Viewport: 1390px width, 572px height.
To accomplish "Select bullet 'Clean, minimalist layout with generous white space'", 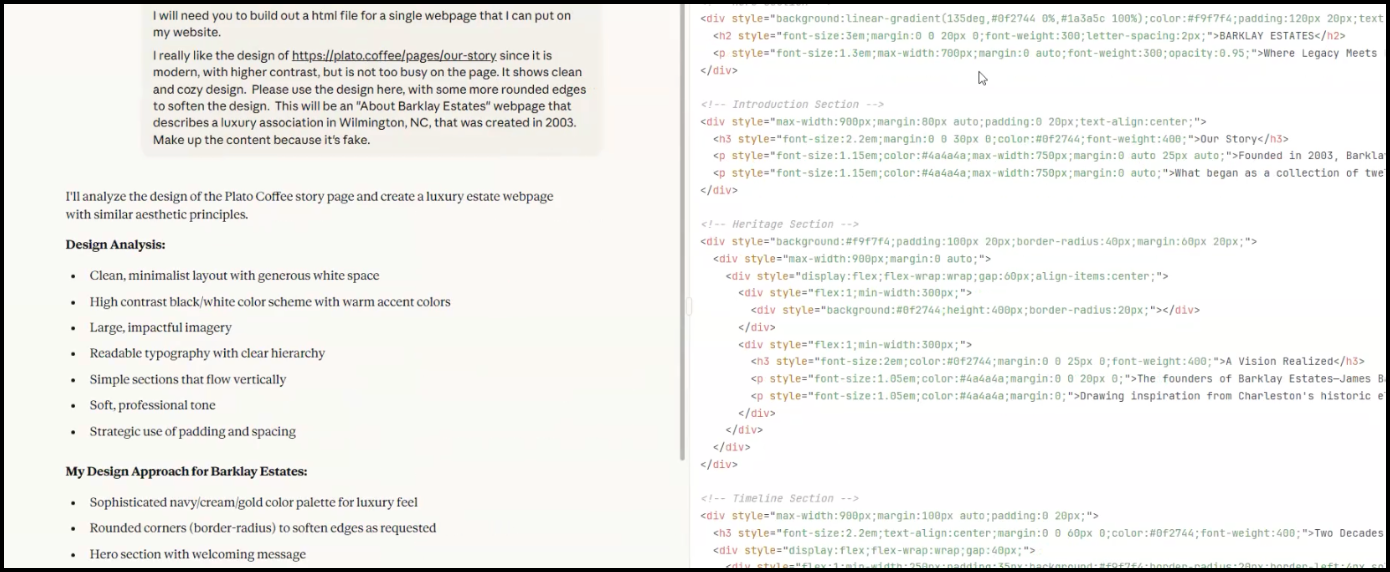I will pyautogui.click(x=234, y=276).
